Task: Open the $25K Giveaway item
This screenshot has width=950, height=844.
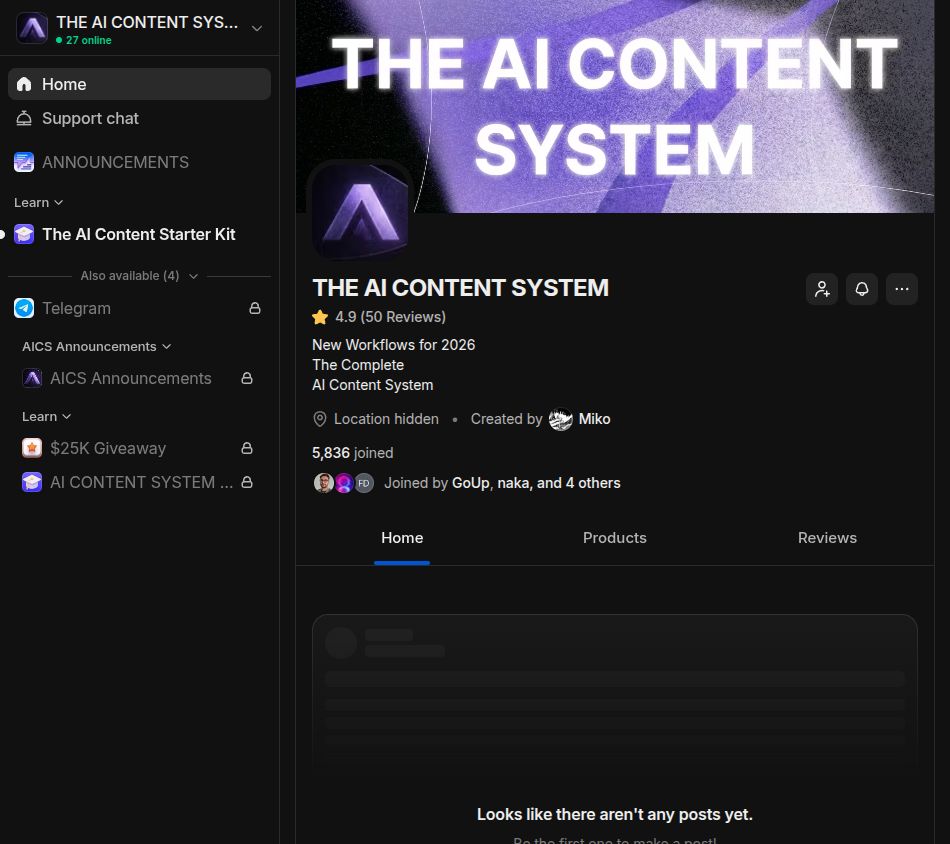Action: point(139,448)
